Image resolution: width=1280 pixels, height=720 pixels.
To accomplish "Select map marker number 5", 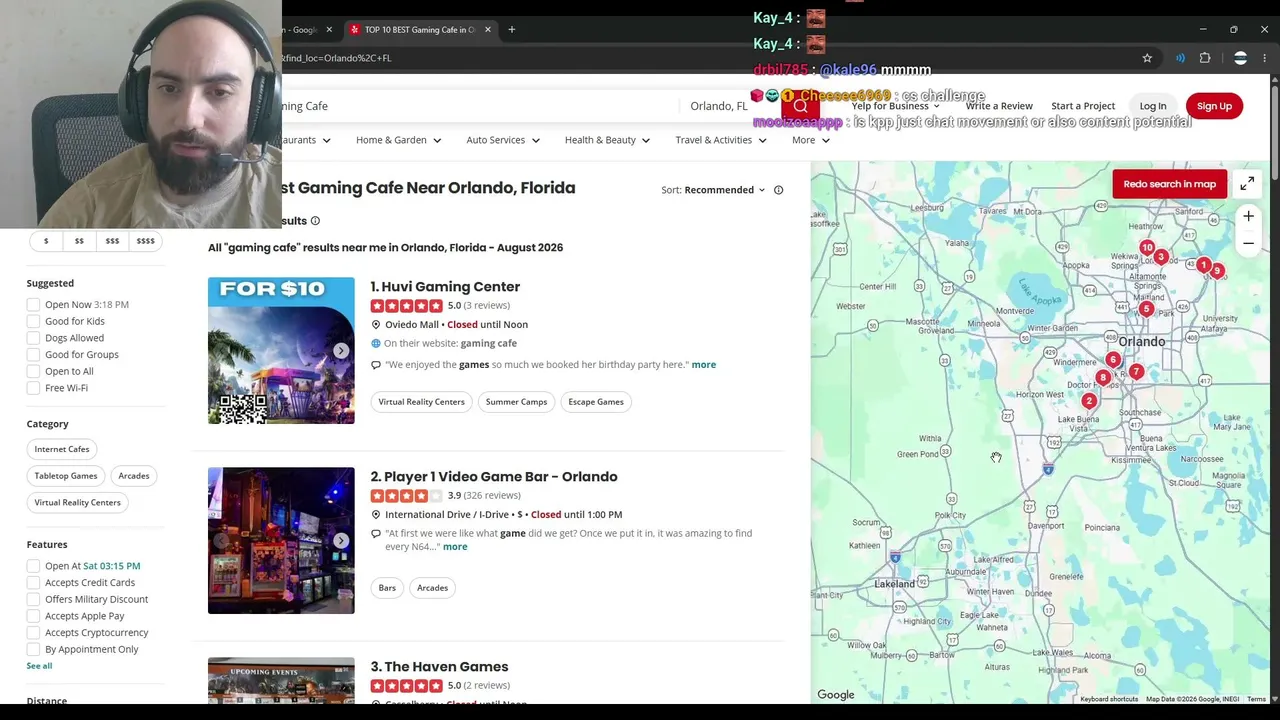I will 1146,310.
